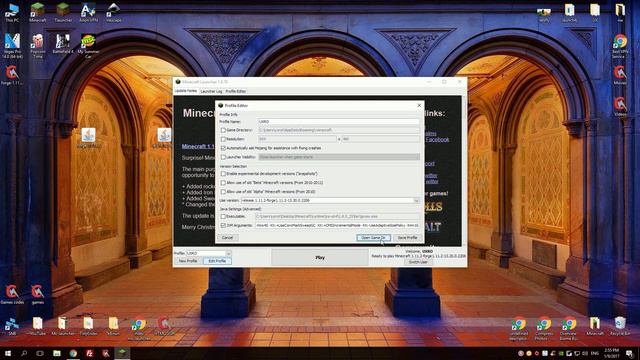Open Task View on taskbar
Screen dimensions: 640x360
[x=40, y=353]
